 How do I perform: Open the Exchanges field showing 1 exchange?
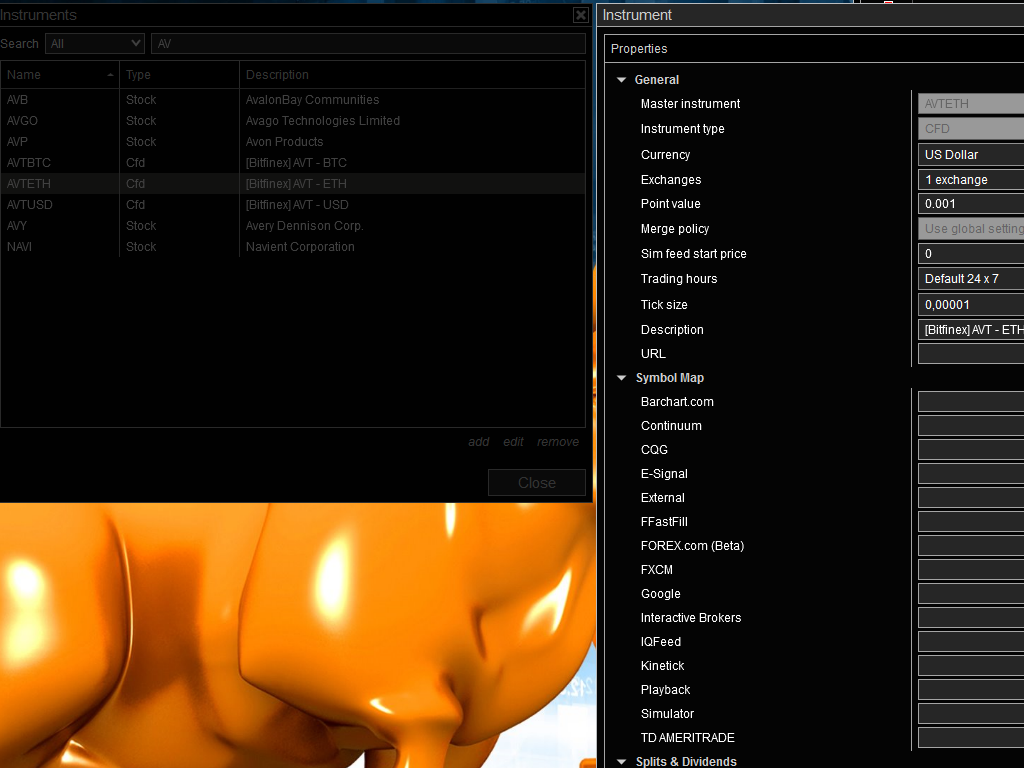[971, 180]
